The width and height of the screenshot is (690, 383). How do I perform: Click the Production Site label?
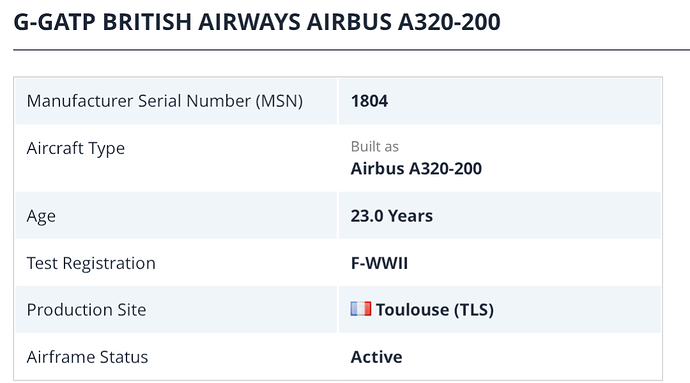tap(86, 310)
